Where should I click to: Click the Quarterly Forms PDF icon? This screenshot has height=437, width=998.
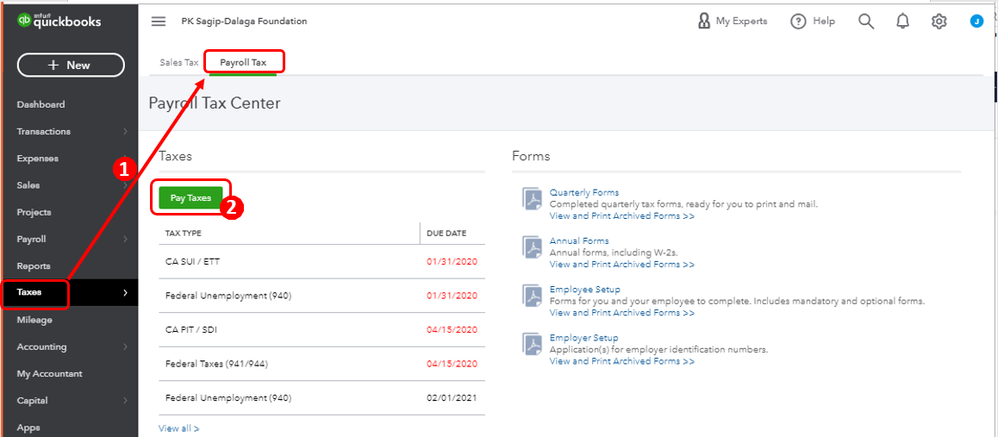click(531, 199)
